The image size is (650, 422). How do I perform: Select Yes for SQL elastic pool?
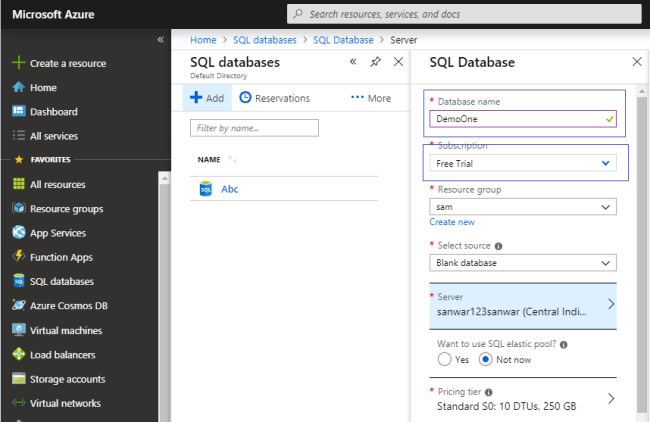(444, 359)
